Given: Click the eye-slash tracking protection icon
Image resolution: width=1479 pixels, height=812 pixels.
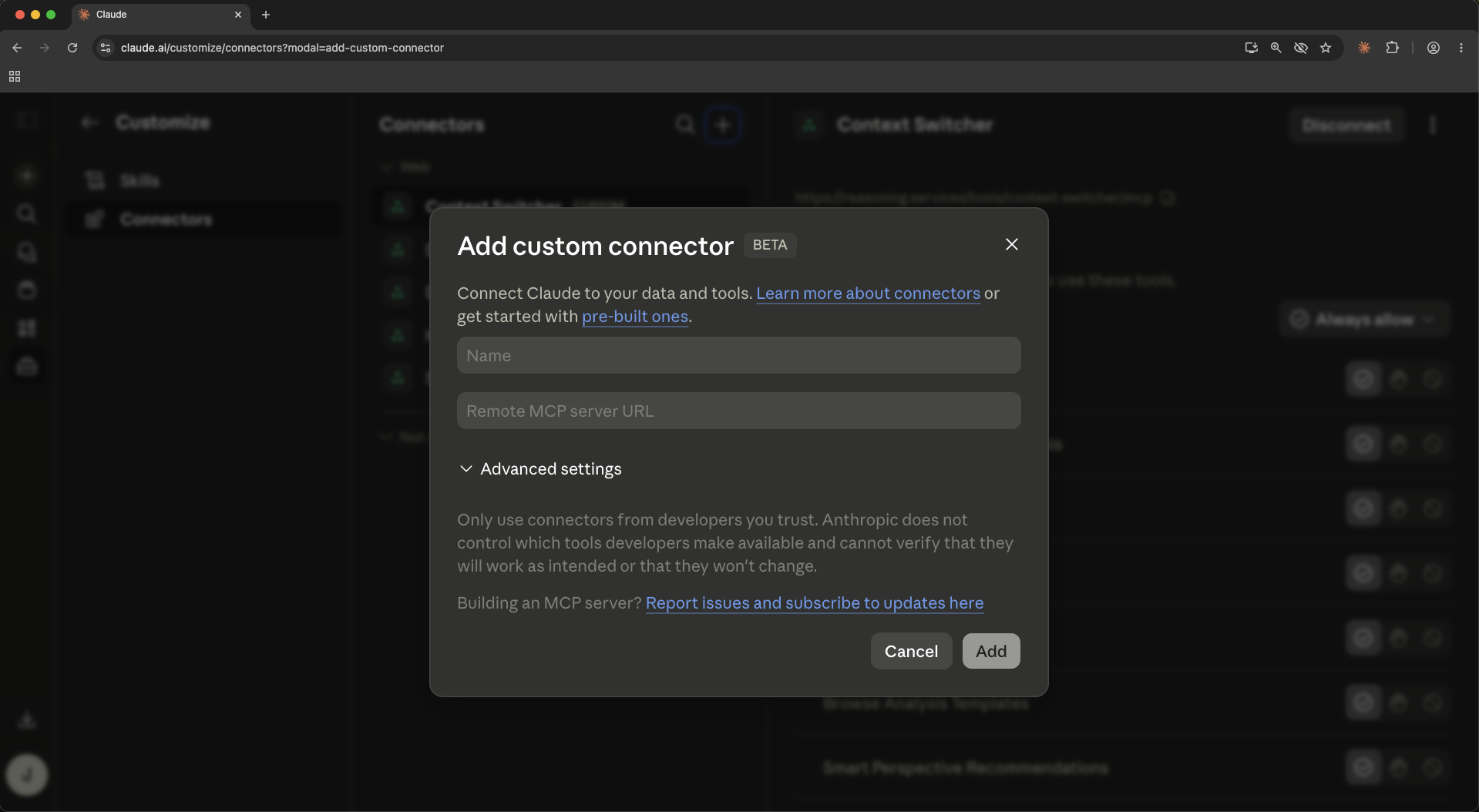Looking at the screenshot, I should [1301, 48].
